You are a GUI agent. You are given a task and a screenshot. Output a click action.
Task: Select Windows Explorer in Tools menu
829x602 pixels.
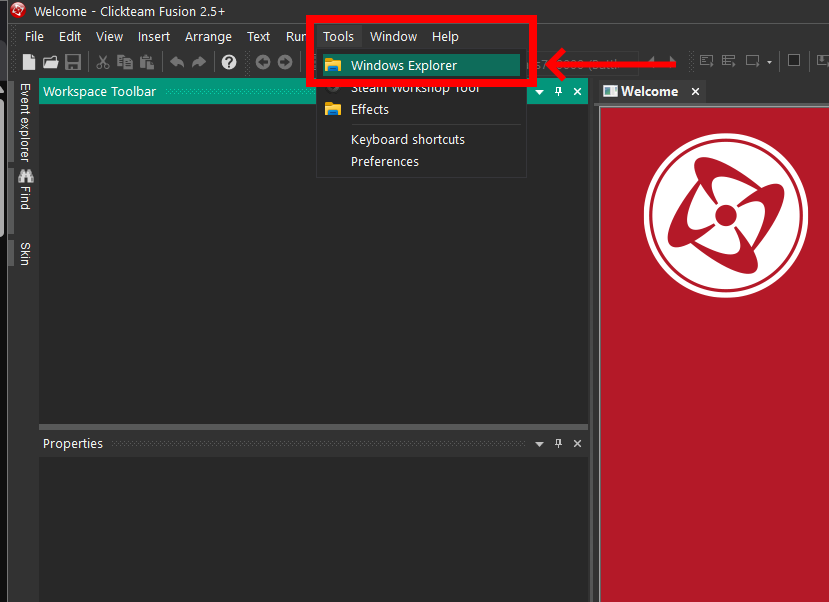(403, 66)
